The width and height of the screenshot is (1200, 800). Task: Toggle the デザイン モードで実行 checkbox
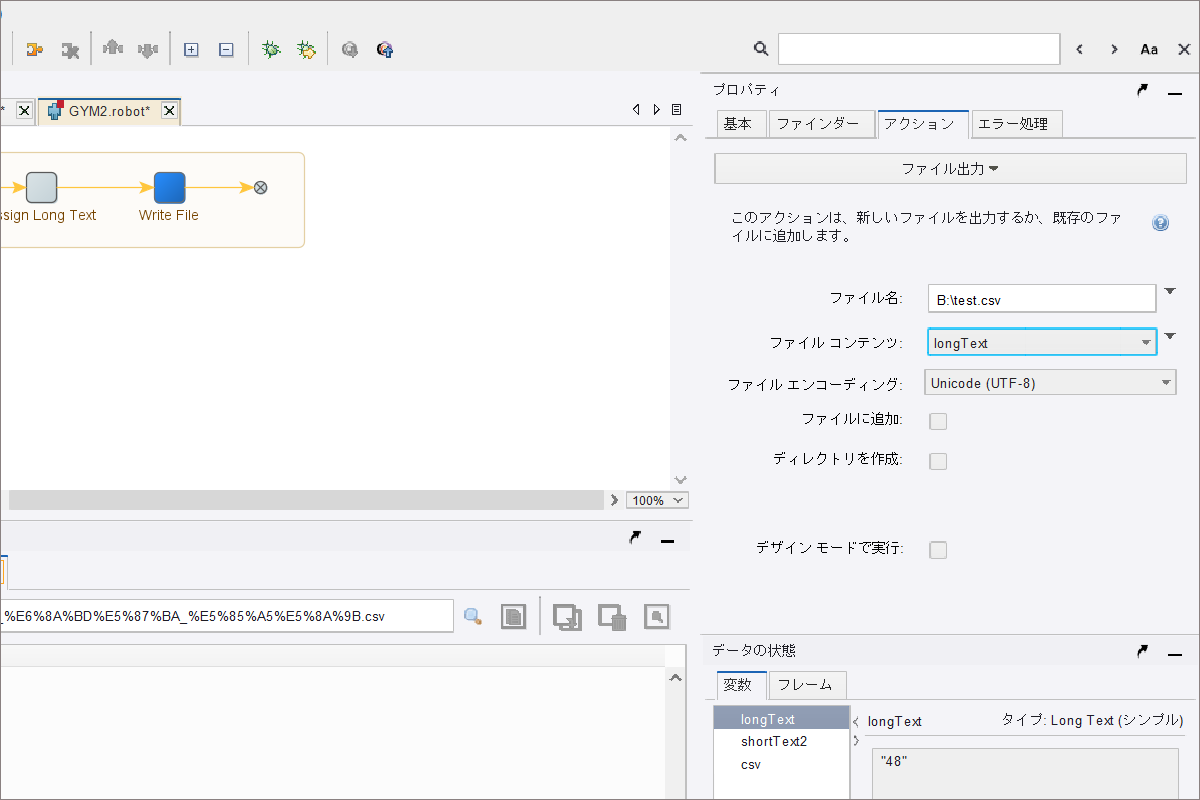coord(938,550)
